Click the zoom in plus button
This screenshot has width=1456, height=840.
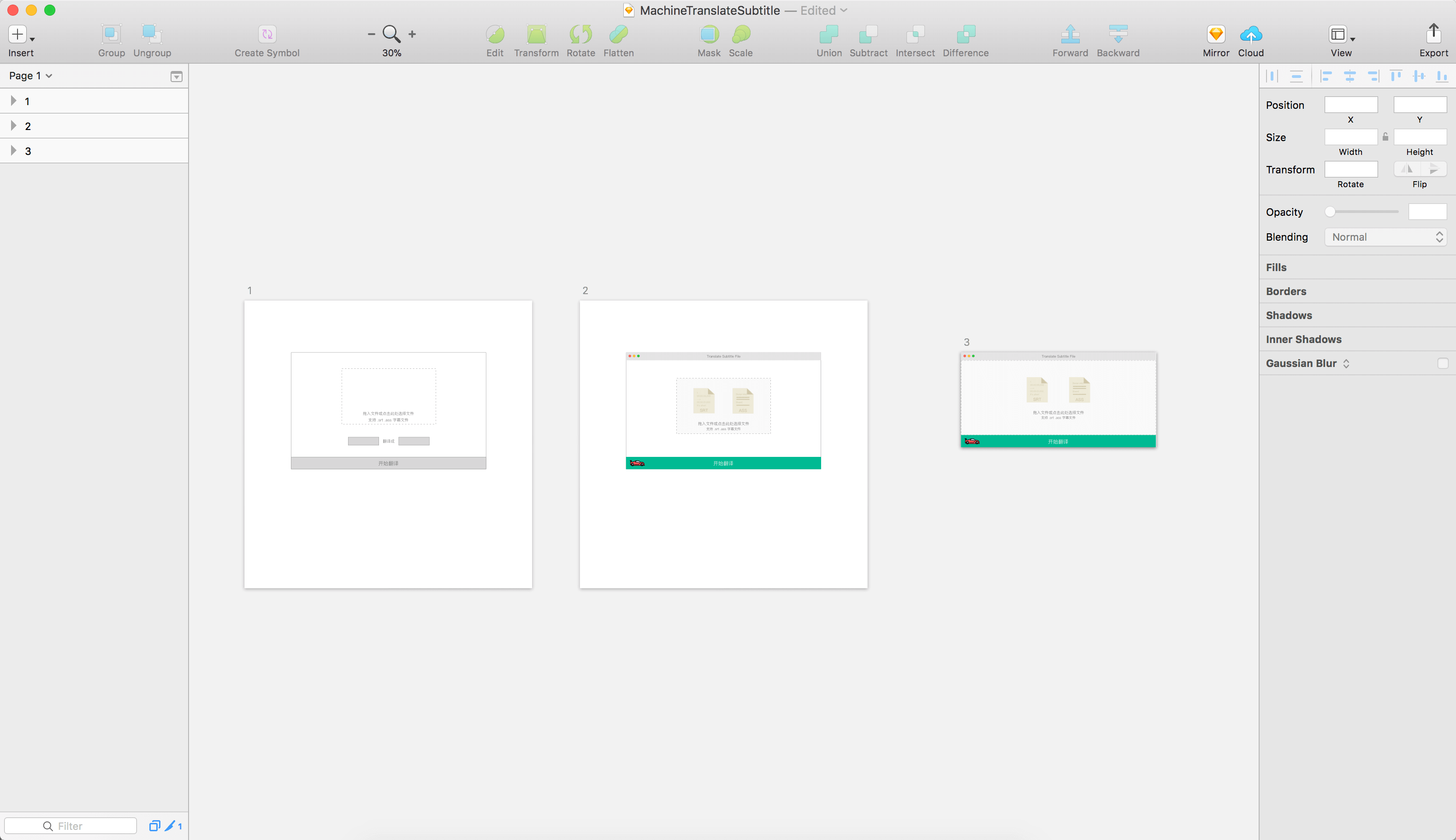point(412,35)
